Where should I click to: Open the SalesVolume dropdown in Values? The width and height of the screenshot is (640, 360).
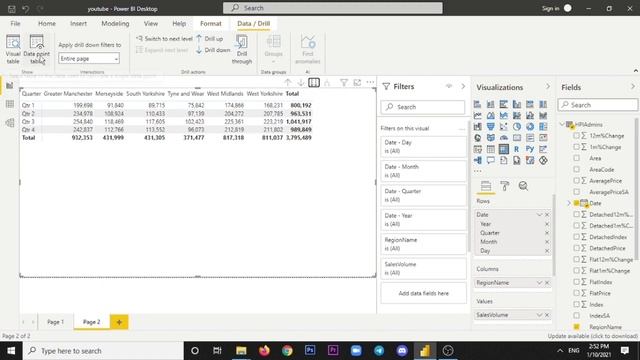(x=539, y=315)
